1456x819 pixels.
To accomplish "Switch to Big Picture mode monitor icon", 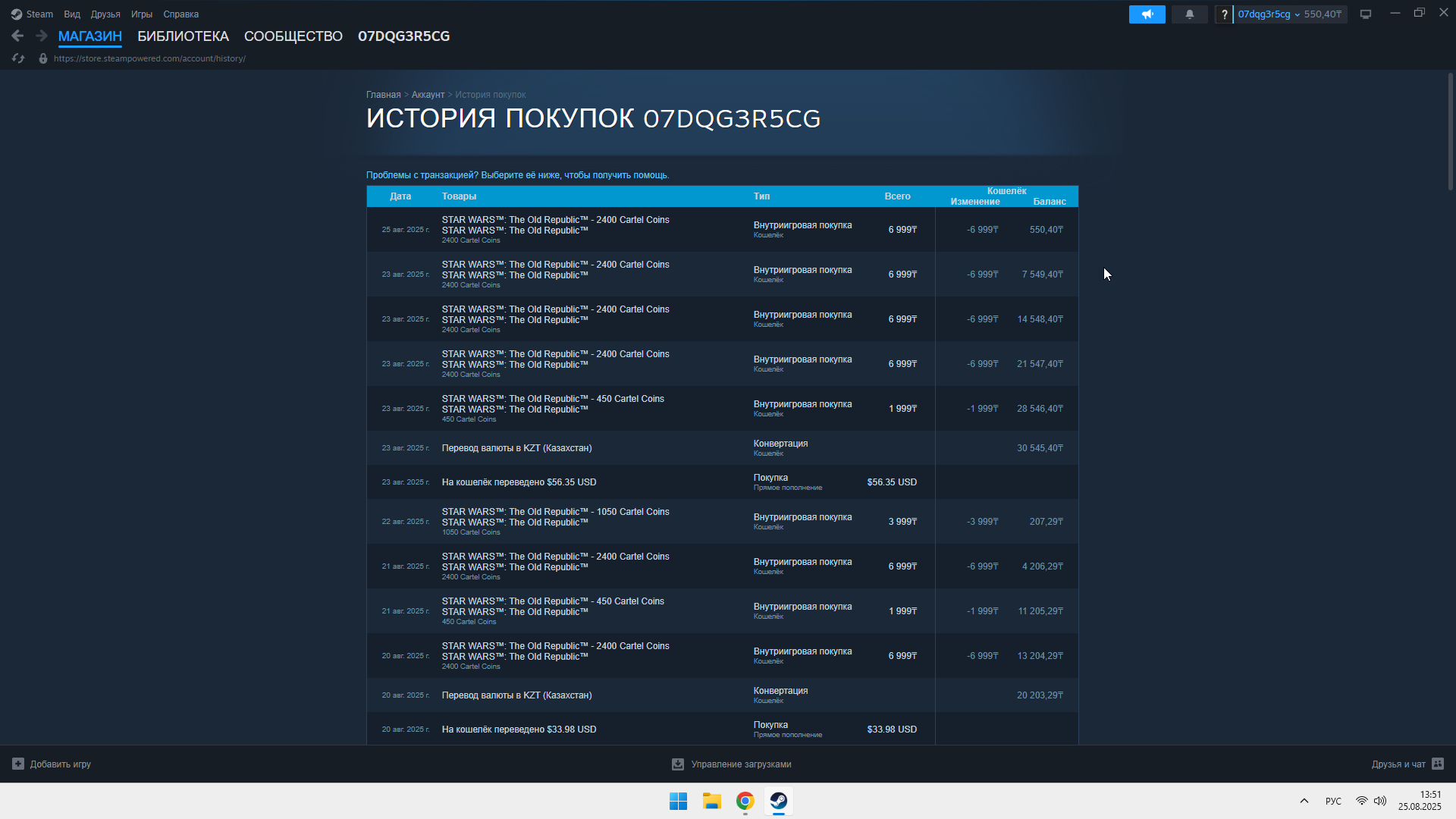I will [x=1366, y=14].
